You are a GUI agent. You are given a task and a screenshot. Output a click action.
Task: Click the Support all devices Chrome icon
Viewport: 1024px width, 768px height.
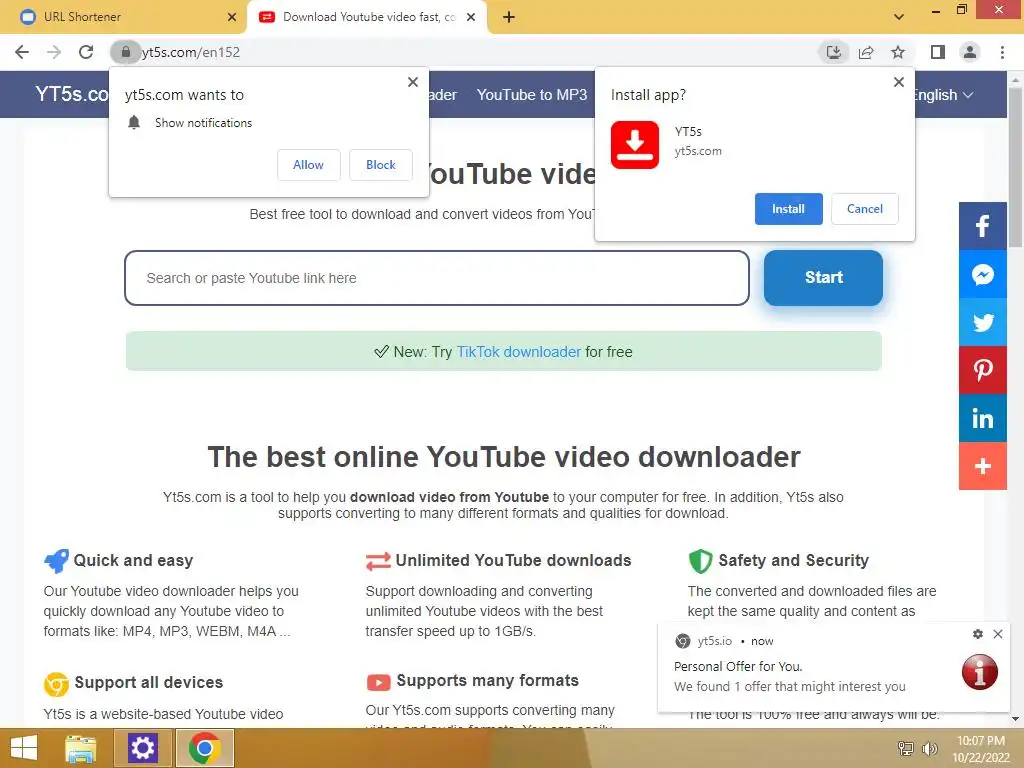click(56, 684)
